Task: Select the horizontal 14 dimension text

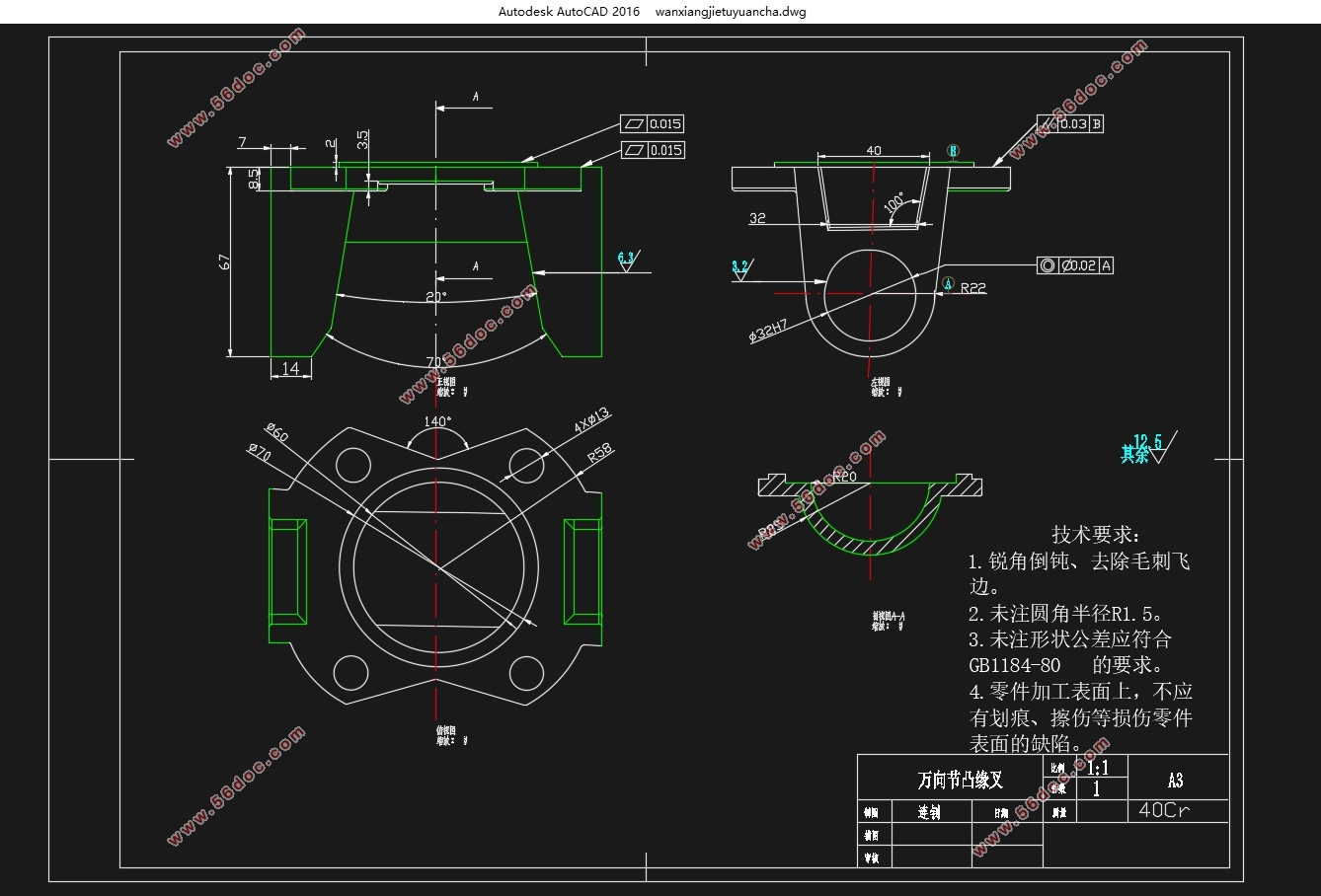Action: 290,369
